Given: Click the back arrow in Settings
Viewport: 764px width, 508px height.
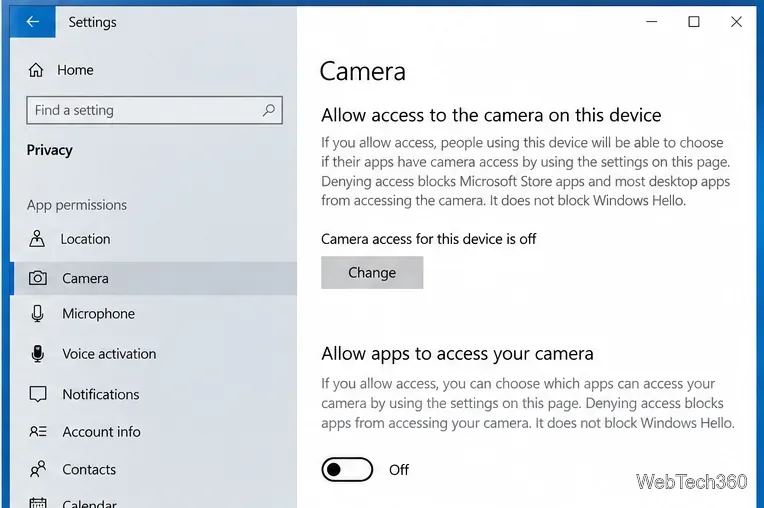Looking at the screenshot, I should pos(33,21).
